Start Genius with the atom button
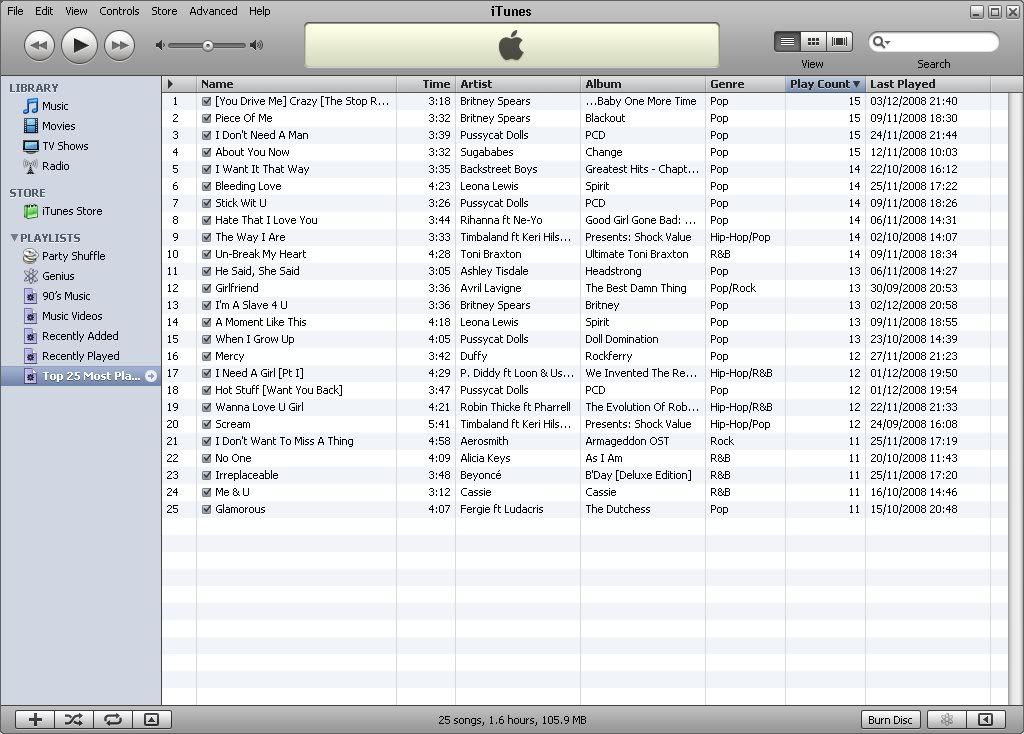Image resolution: width=1024 pixels, height=734 pixels. pyautogui.click(x=946, y=719)
